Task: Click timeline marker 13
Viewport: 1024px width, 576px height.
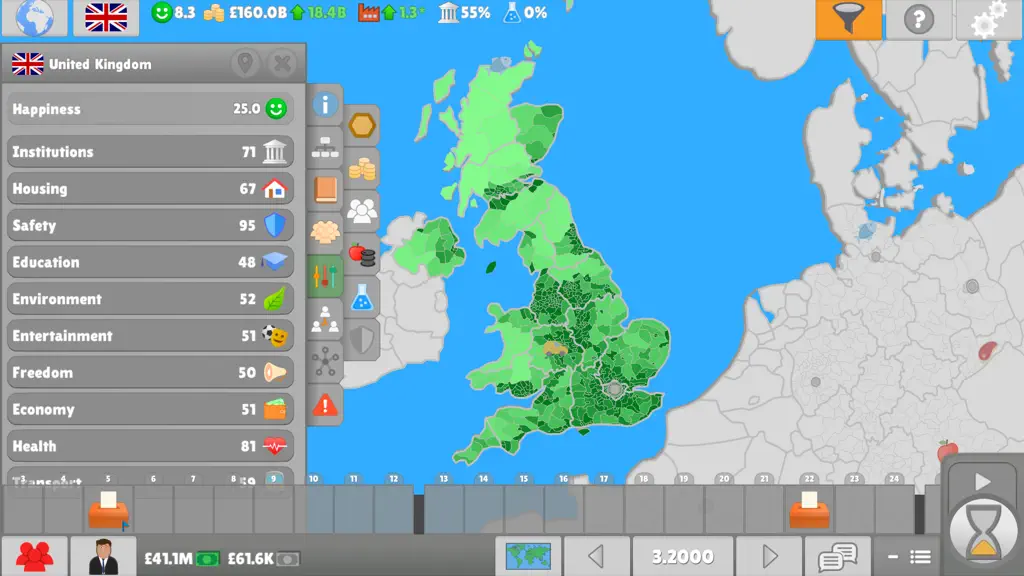Action: [443, 479]
